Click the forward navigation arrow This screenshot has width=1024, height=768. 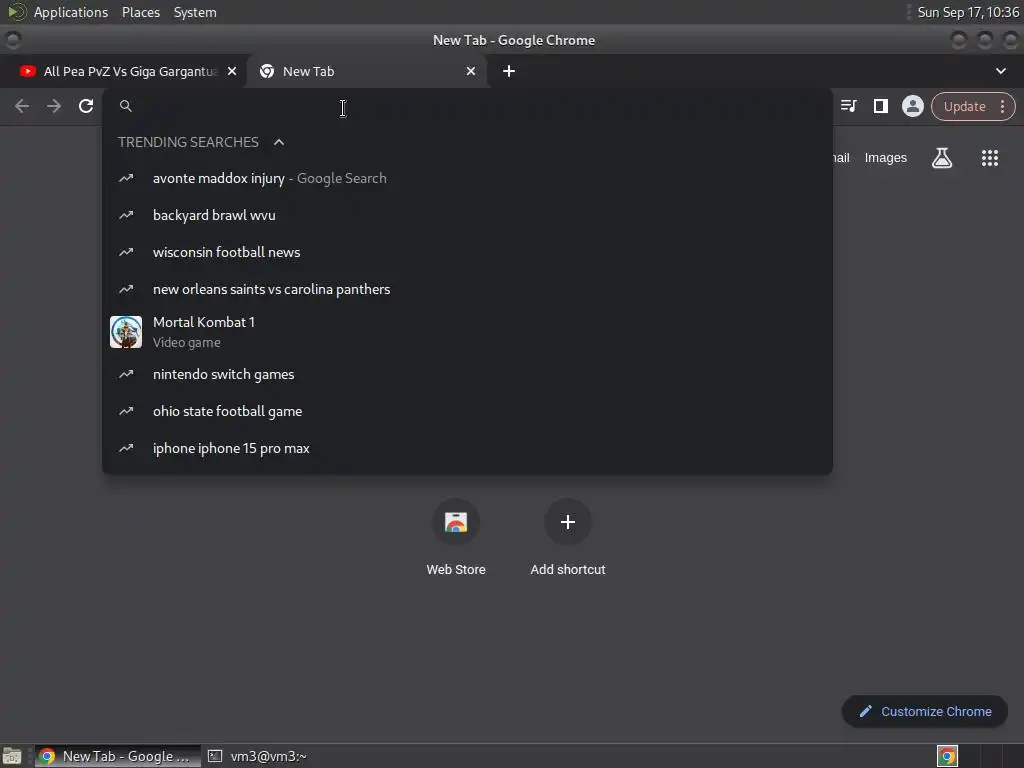tap(54, 106)
